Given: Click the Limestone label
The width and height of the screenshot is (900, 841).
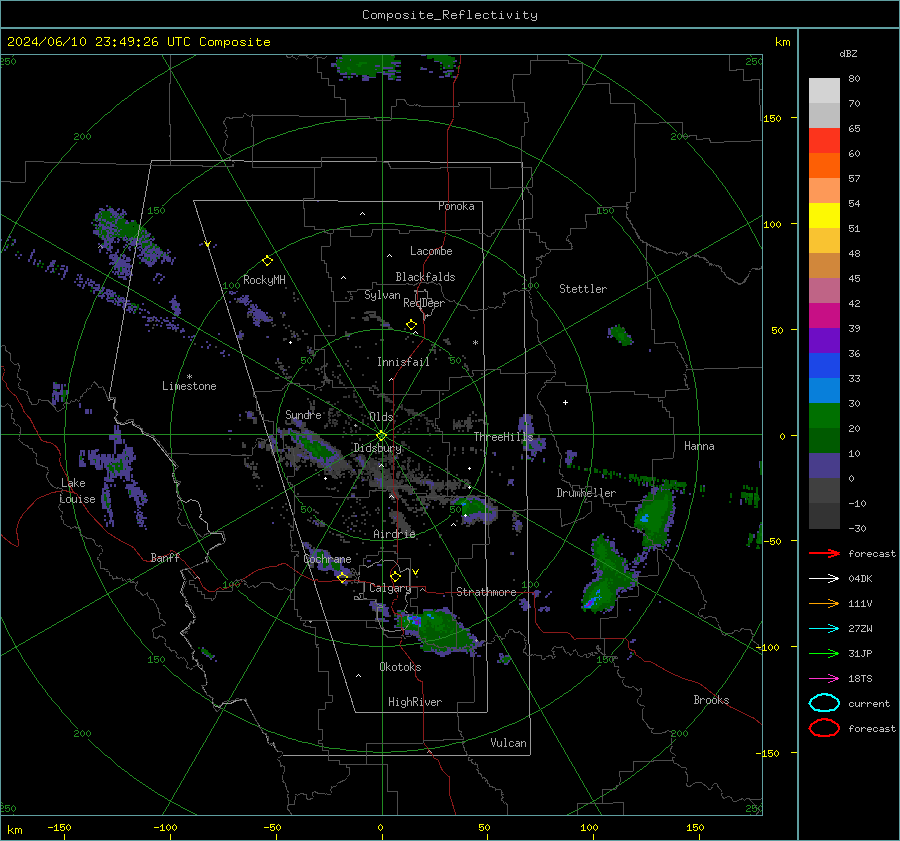Looking at the screenshot, I should point(189,386).
